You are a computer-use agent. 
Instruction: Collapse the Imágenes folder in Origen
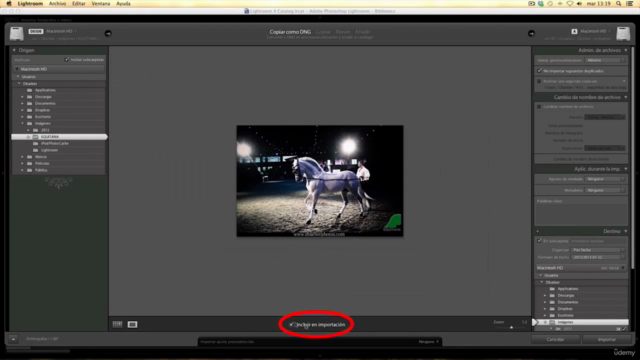(x=22, y=123)
